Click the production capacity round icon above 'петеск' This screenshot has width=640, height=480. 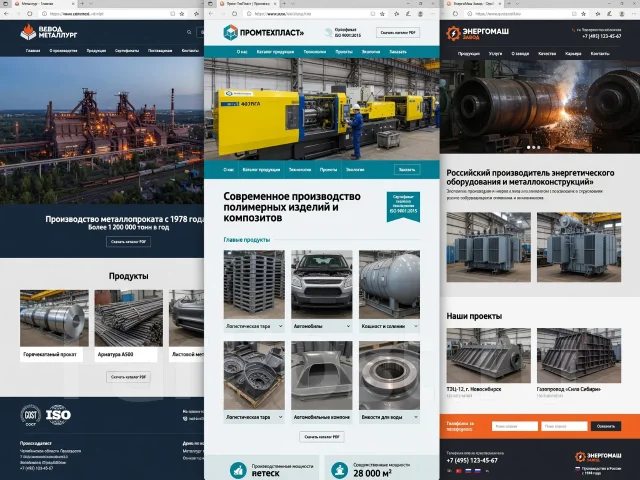[x=238, y=470]
